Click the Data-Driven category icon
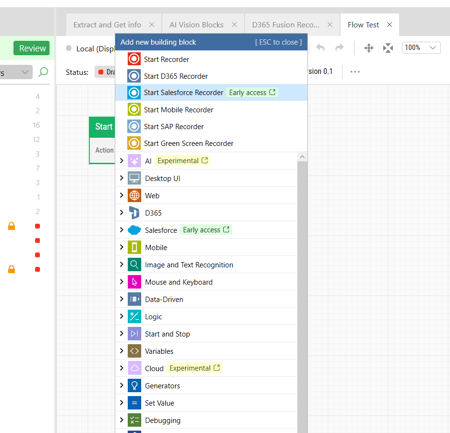 (x=134, y=299)
